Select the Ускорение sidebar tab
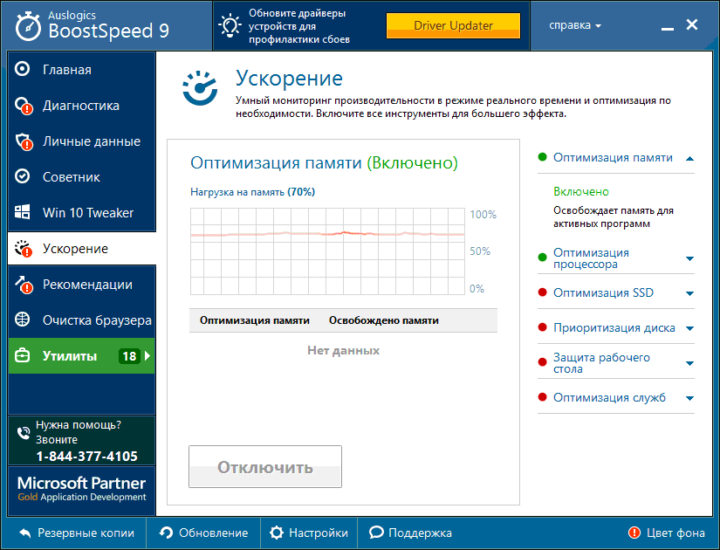720x550 pixels. pyautogui.click(x=80, y=249)
